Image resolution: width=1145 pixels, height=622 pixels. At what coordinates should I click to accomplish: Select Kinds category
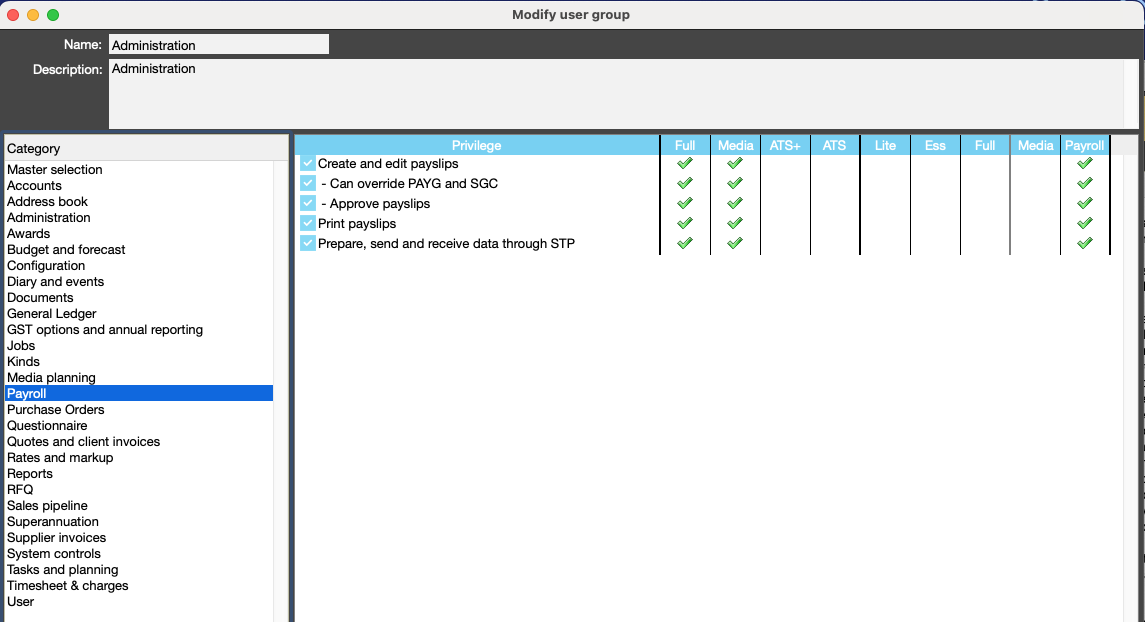(139, 362)
